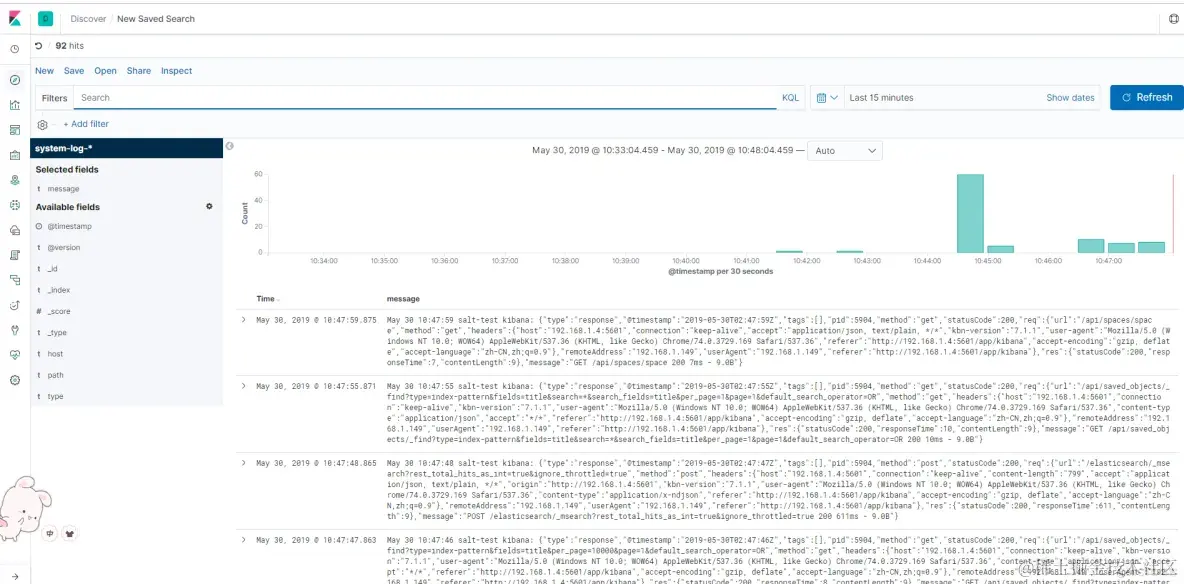Click the 92 hits count

pos(69,46)
